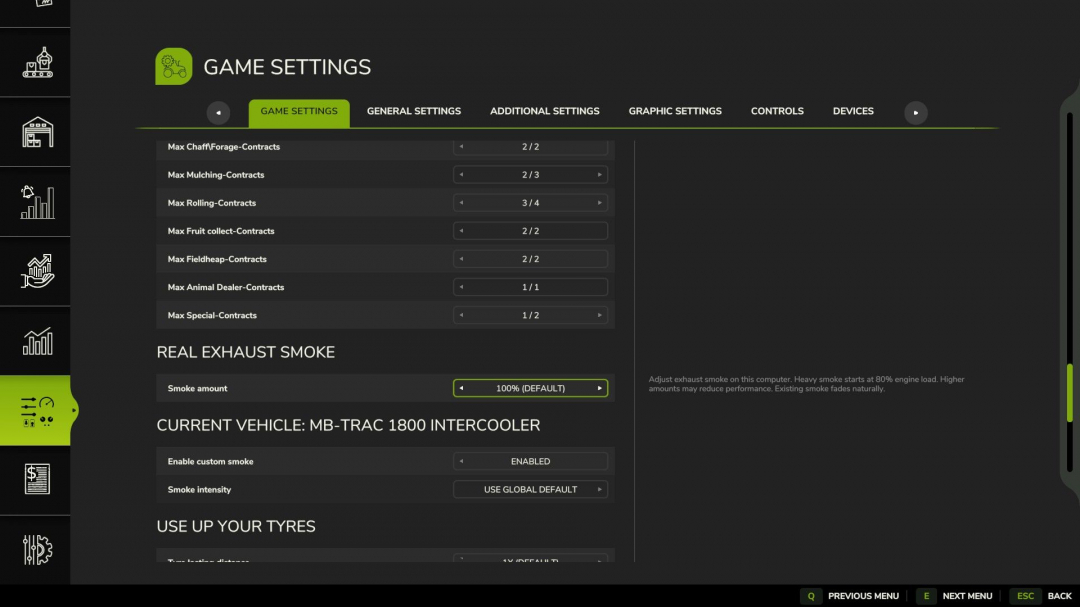Click the Real Exhaust Smoke section heading
This screenshot has width=1080, height=607.
pos(245,352)
